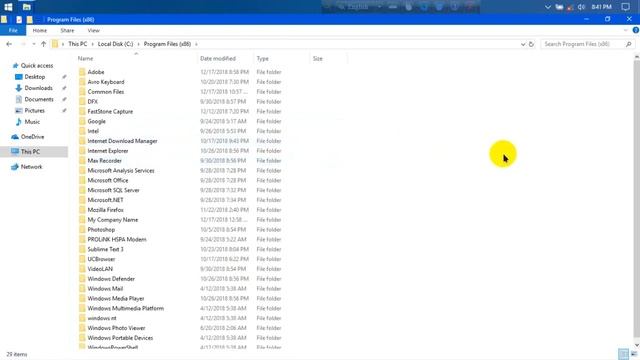
Task: Select the Microsoft Analysis Services folder
Action: click(x=121, y=171)
